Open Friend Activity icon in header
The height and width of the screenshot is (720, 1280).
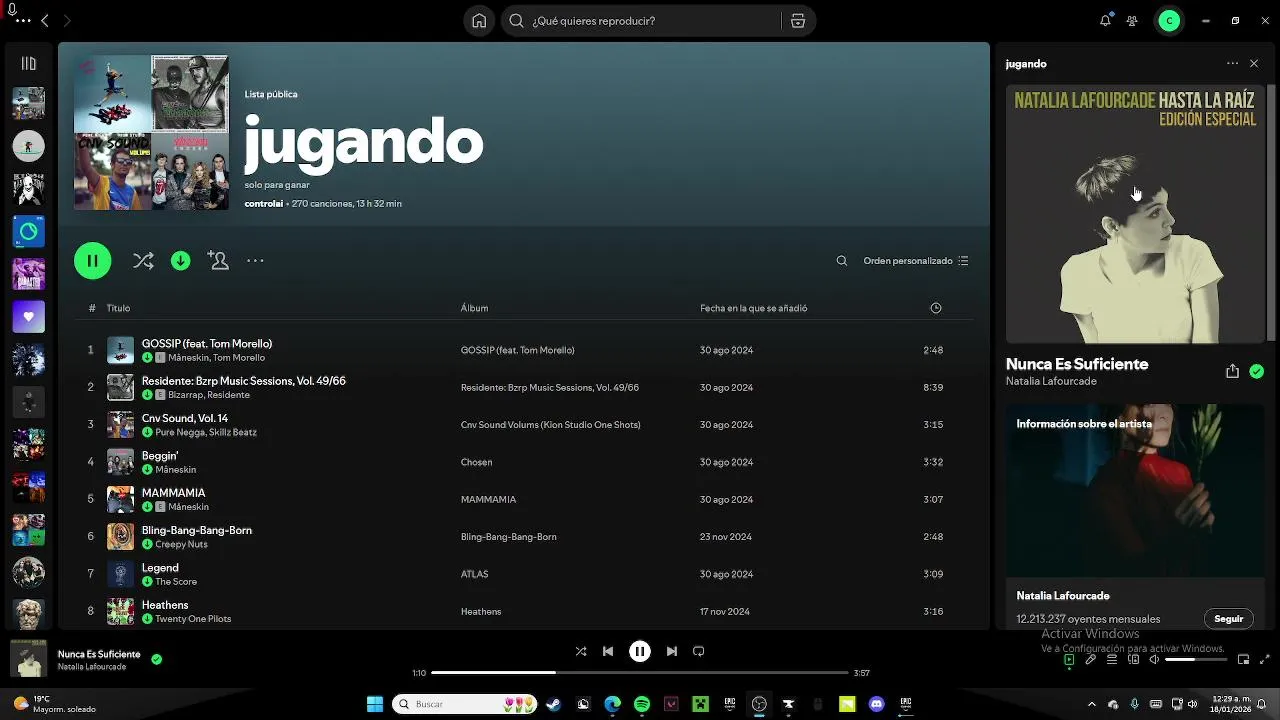click(1132, 21)
